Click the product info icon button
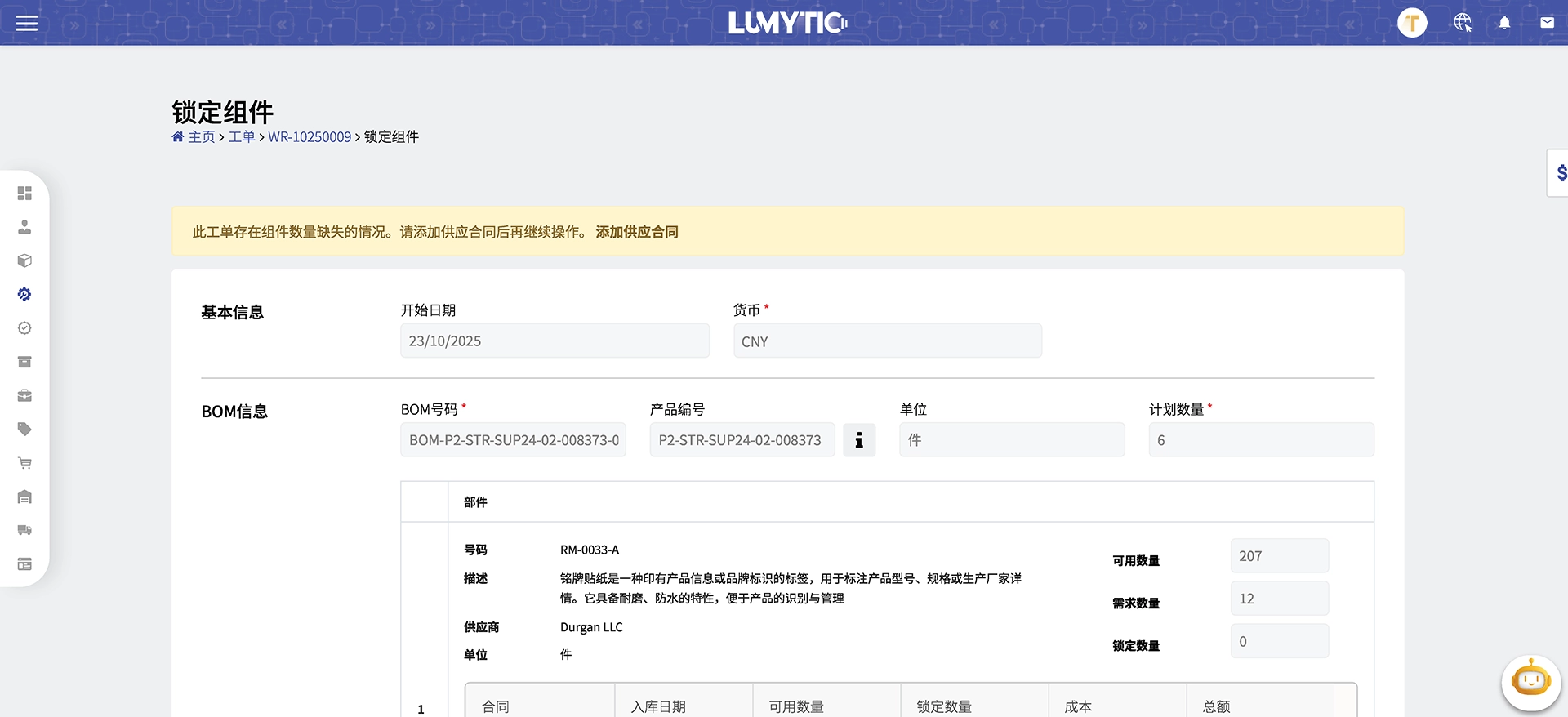The width and height of the screenshot is (1568, 717). point(859,440)
